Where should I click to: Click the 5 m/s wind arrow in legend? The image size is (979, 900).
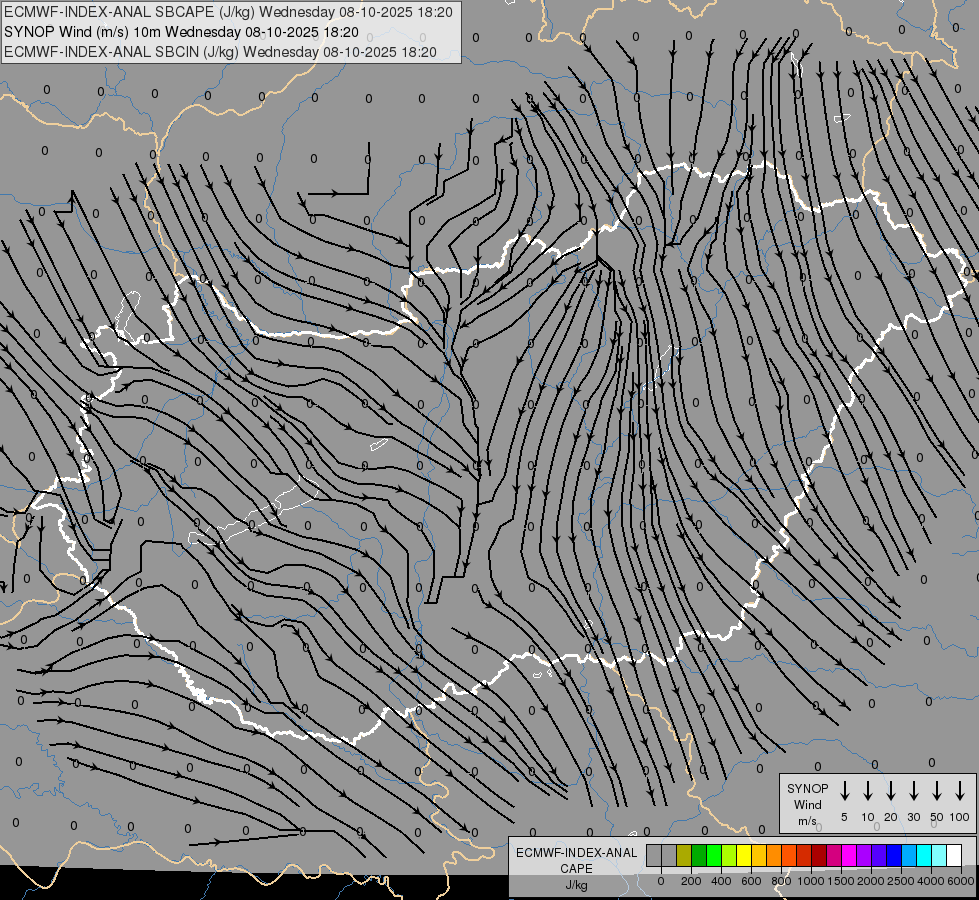pos(844,791)
